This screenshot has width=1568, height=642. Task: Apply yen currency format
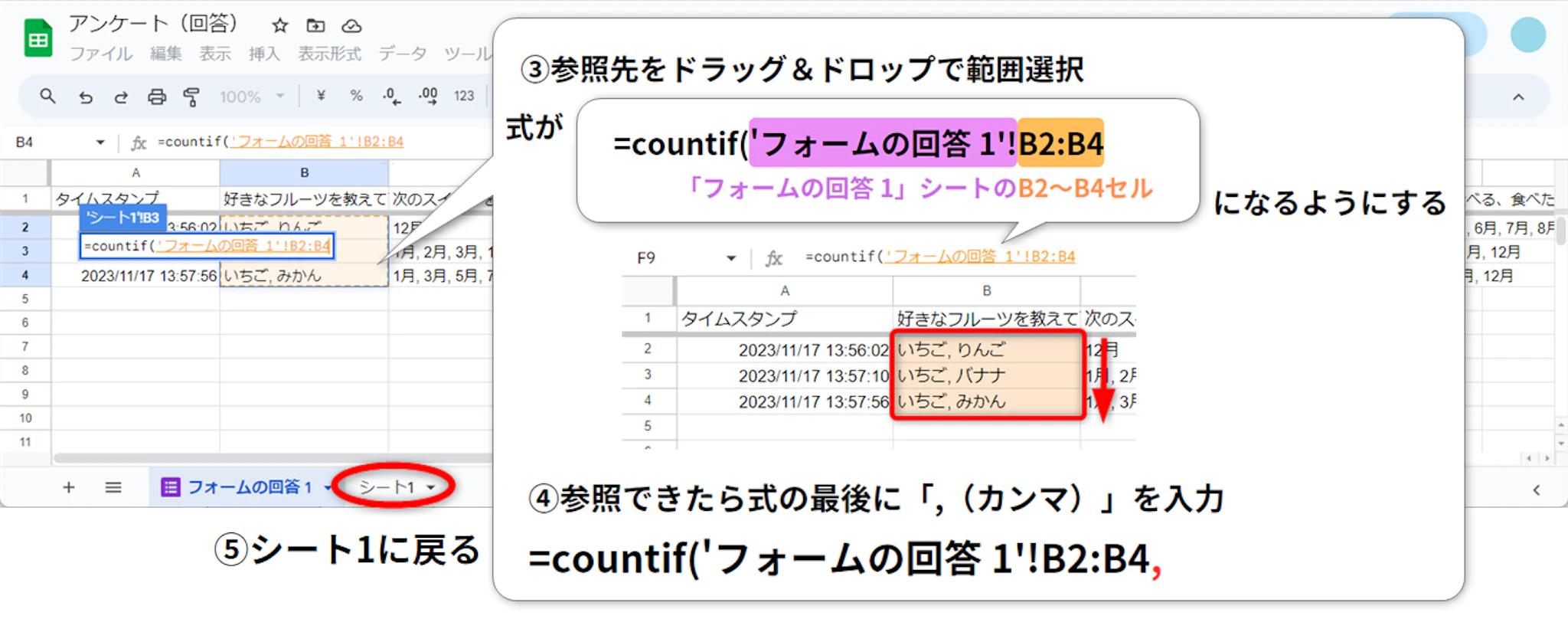[321, 96]
